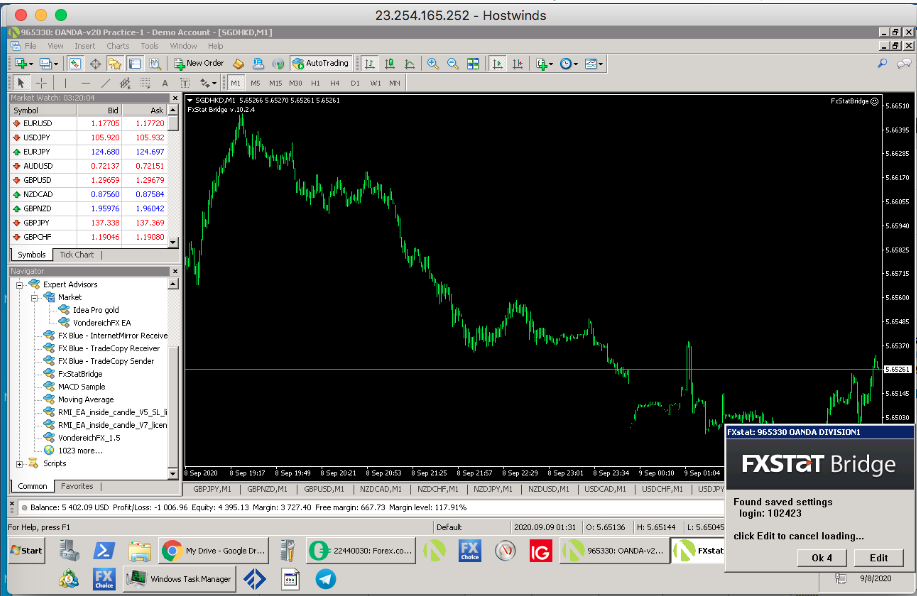Viewport: 917px width, 596px height.
Task: Switch chart to candlesticks display
Action: (389, 63)
